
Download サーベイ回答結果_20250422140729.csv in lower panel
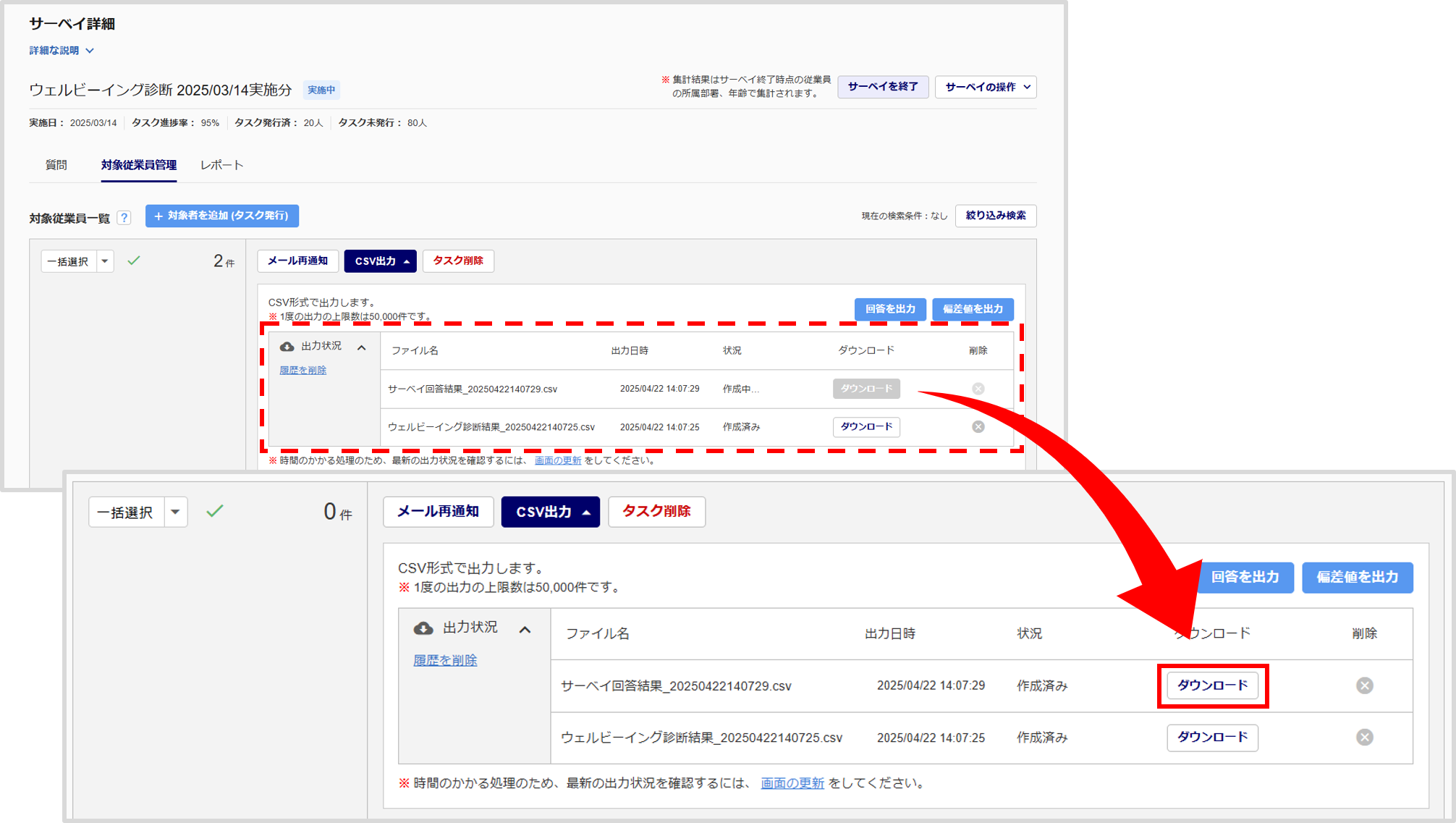click(1213, 685)
